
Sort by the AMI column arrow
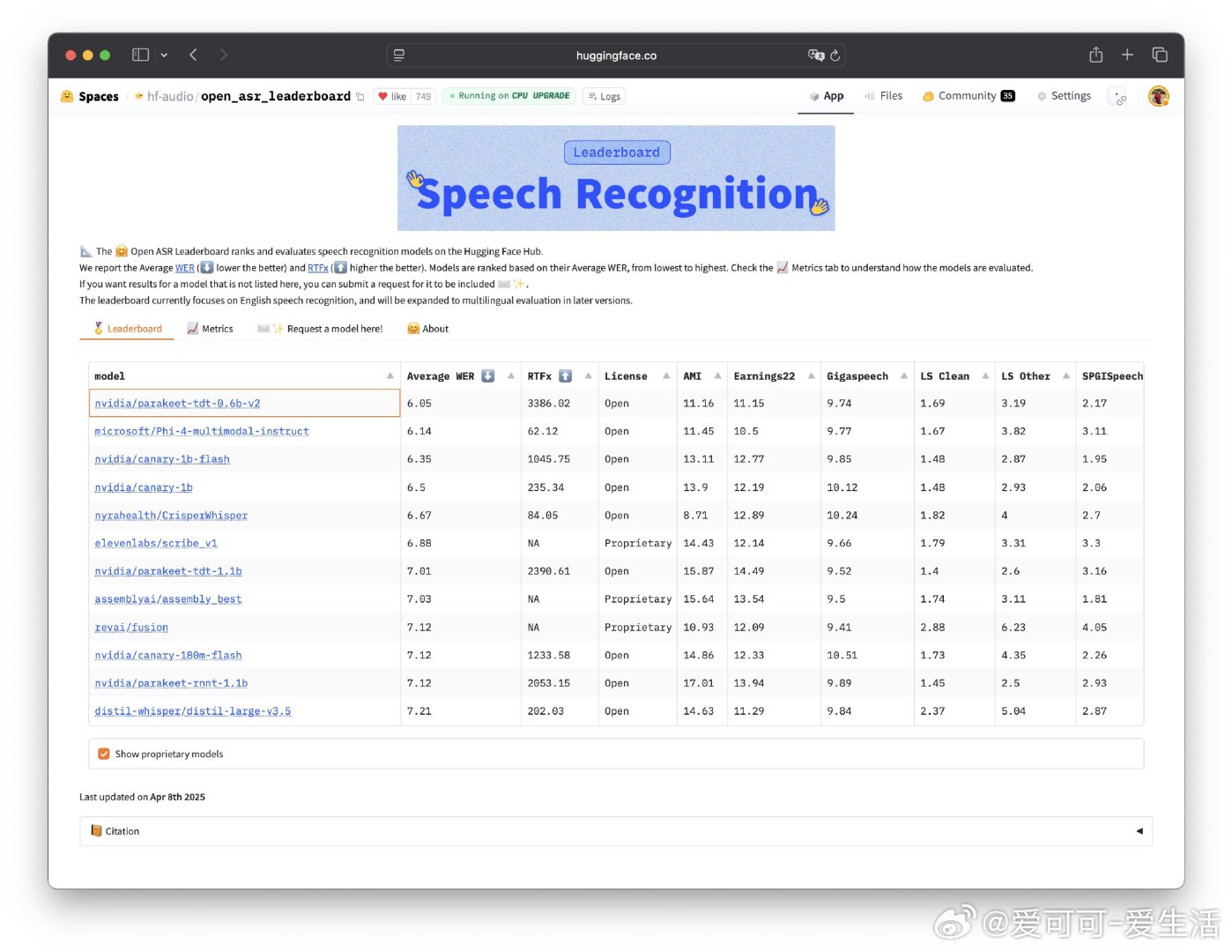(x=717, y=376)
